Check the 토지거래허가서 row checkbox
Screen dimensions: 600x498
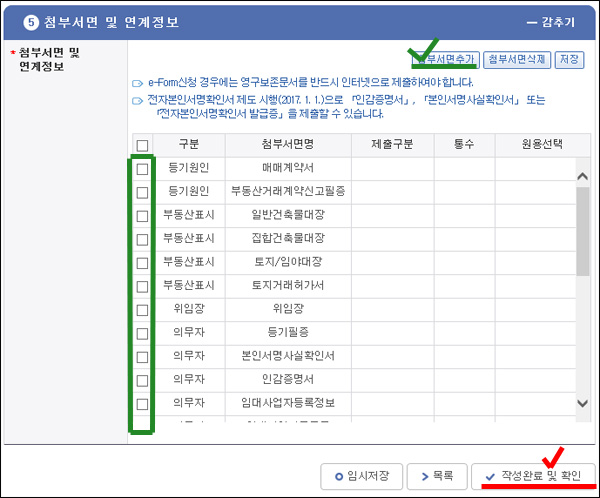click(x=142, y=286)
